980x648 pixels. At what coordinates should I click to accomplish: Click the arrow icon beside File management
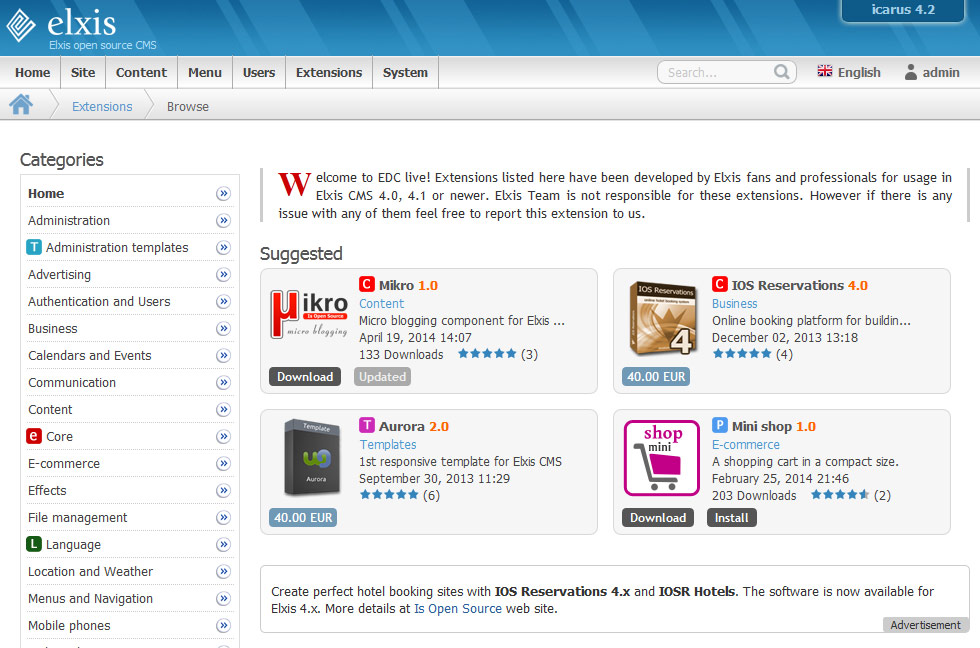223,517
